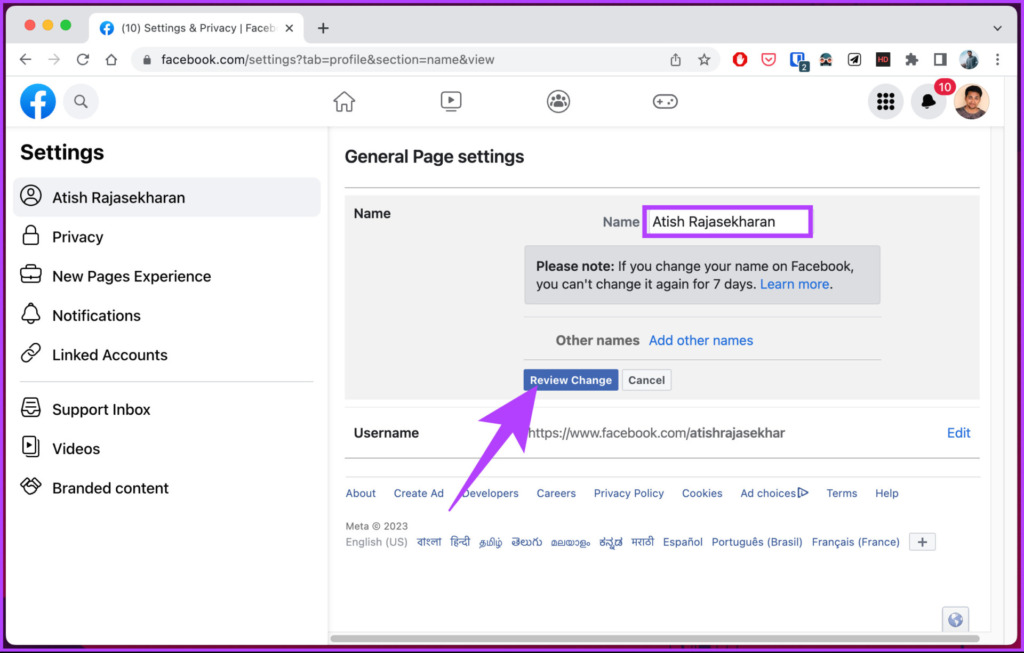
Task: Click the language globe icon bottom right
Action: tap(955, 619)
